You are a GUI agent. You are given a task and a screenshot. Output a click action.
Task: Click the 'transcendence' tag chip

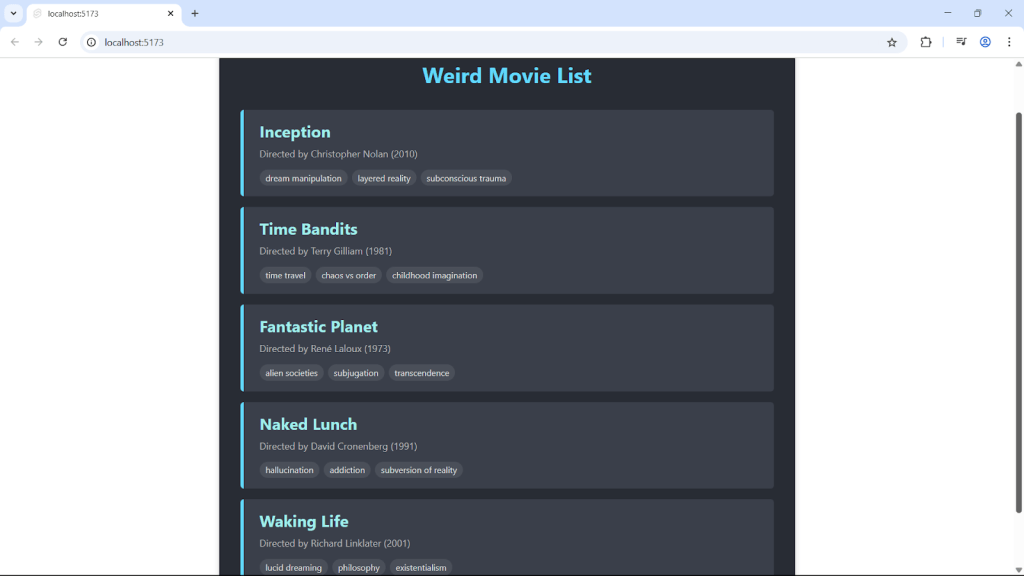click(421, 372)
